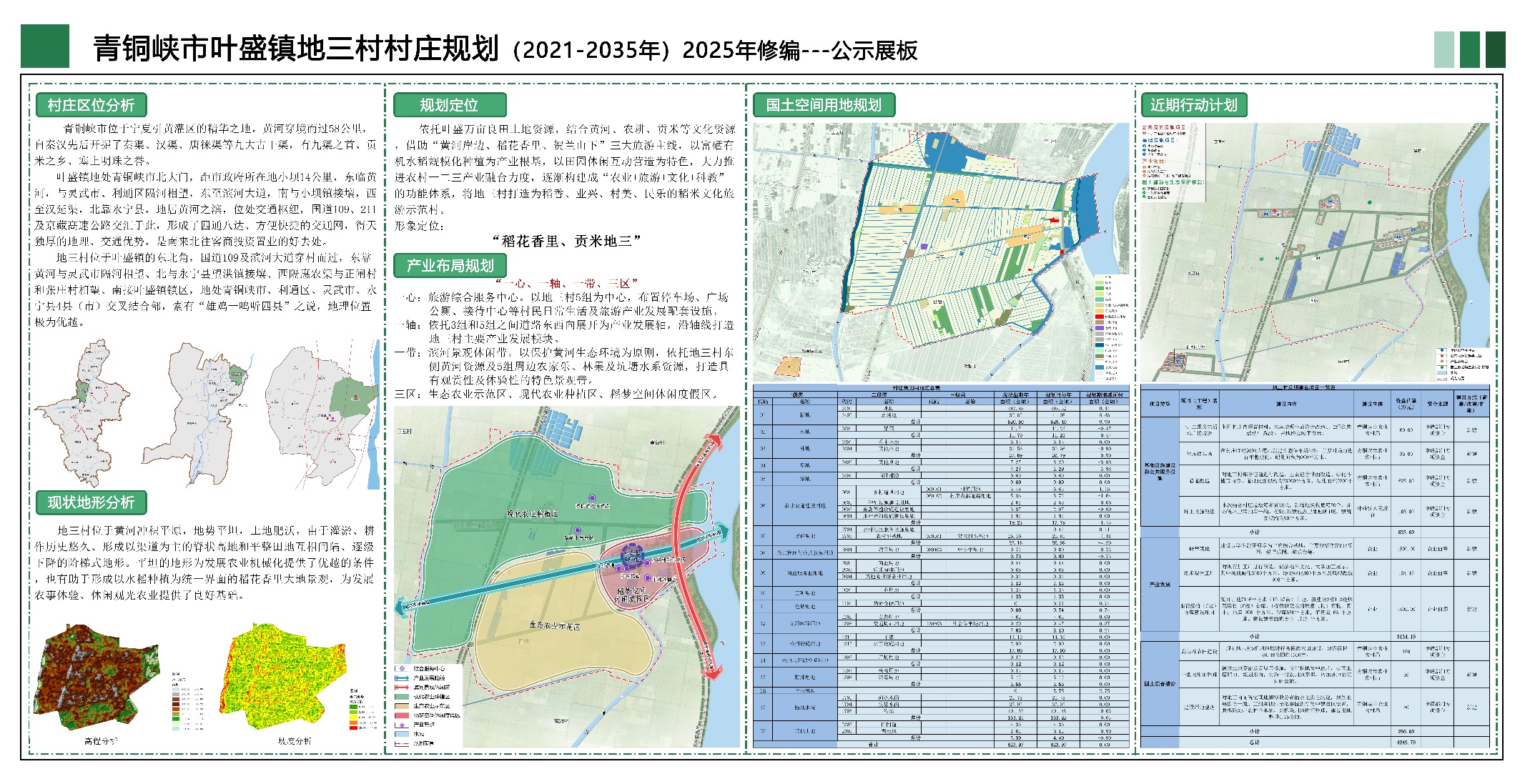This screenshot has height=784, width=1525.
Task: Open the 高程分析 elevation map
Action: click(97, 678)
